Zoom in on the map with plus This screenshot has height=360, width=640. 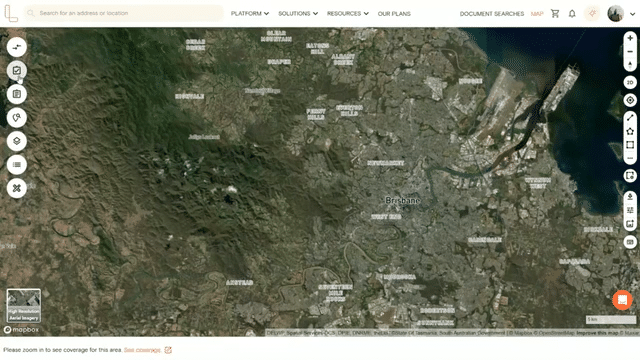coord(630,38)
